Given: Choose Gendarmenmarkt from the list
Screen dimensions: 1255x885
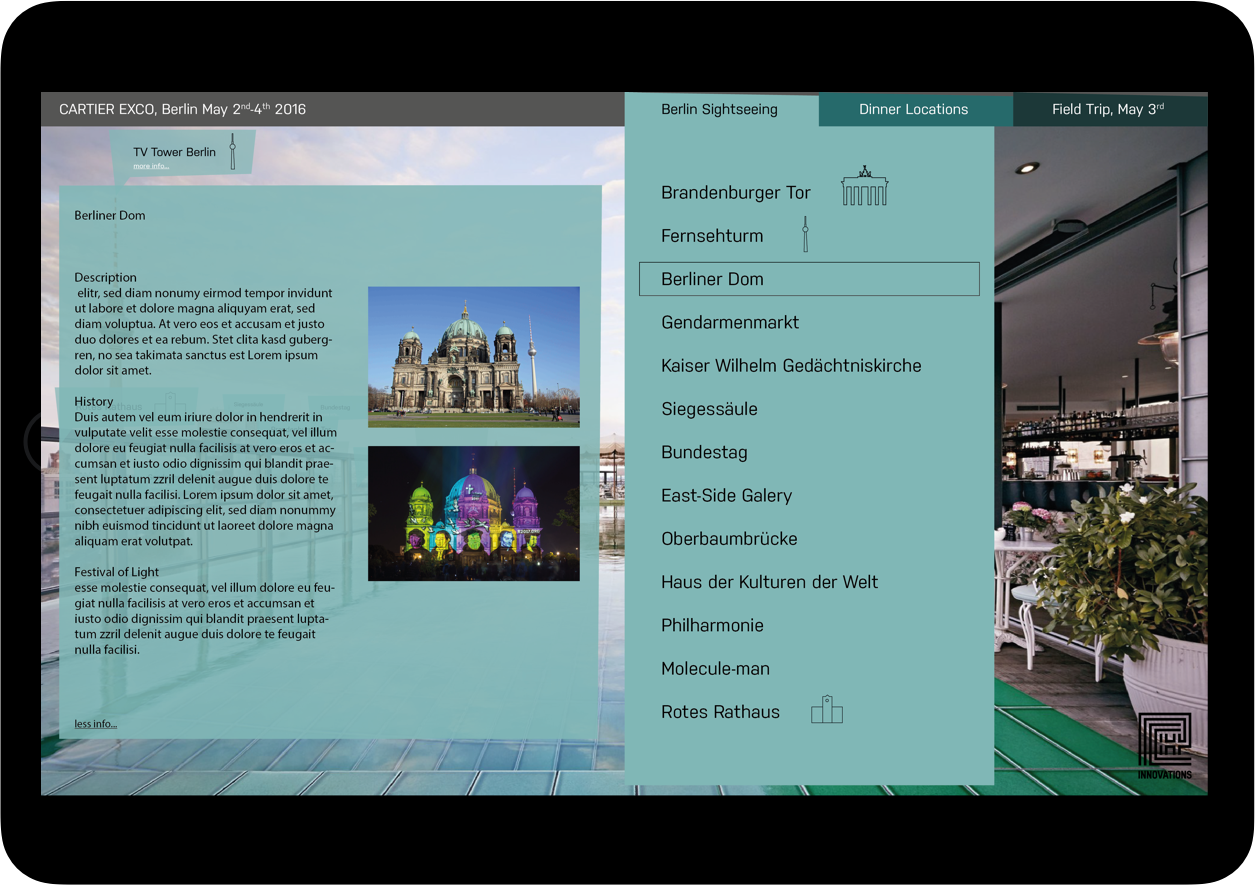Looking at the screenshot, I should coord(730,322).
